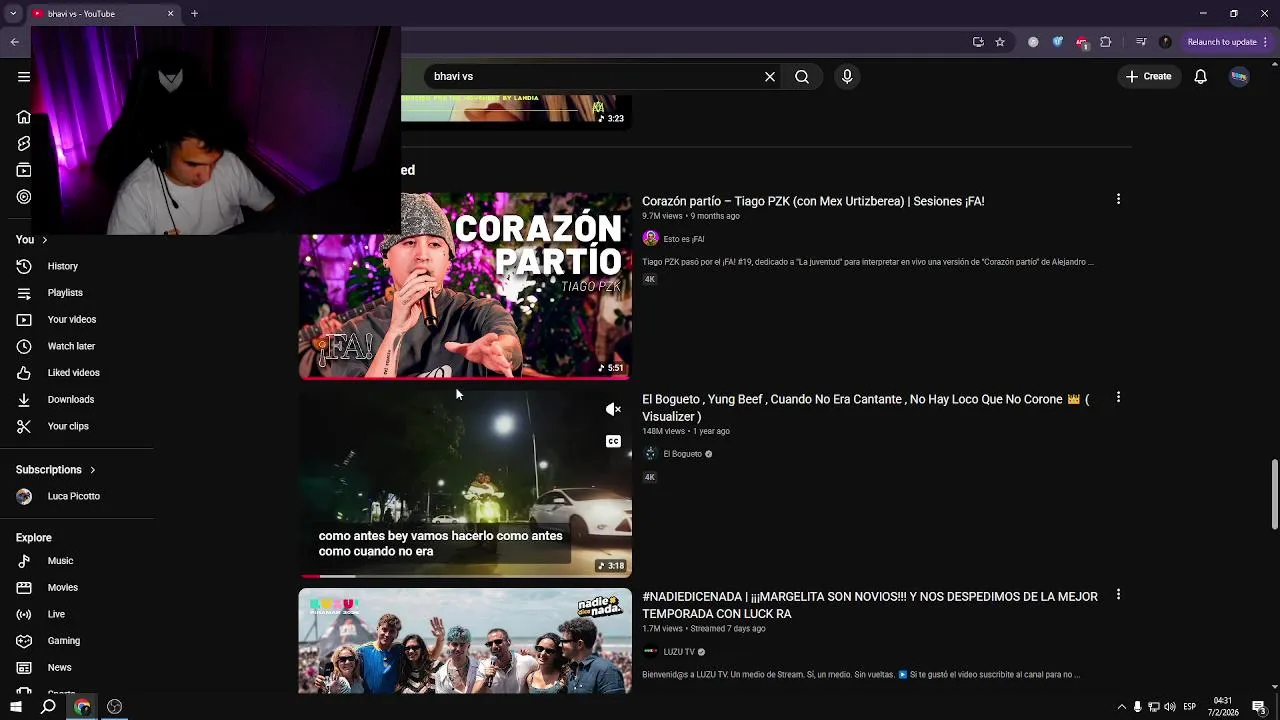Open the Windows Start menu
Viewport: 1280px width, 720px height.
coord(15,707)
